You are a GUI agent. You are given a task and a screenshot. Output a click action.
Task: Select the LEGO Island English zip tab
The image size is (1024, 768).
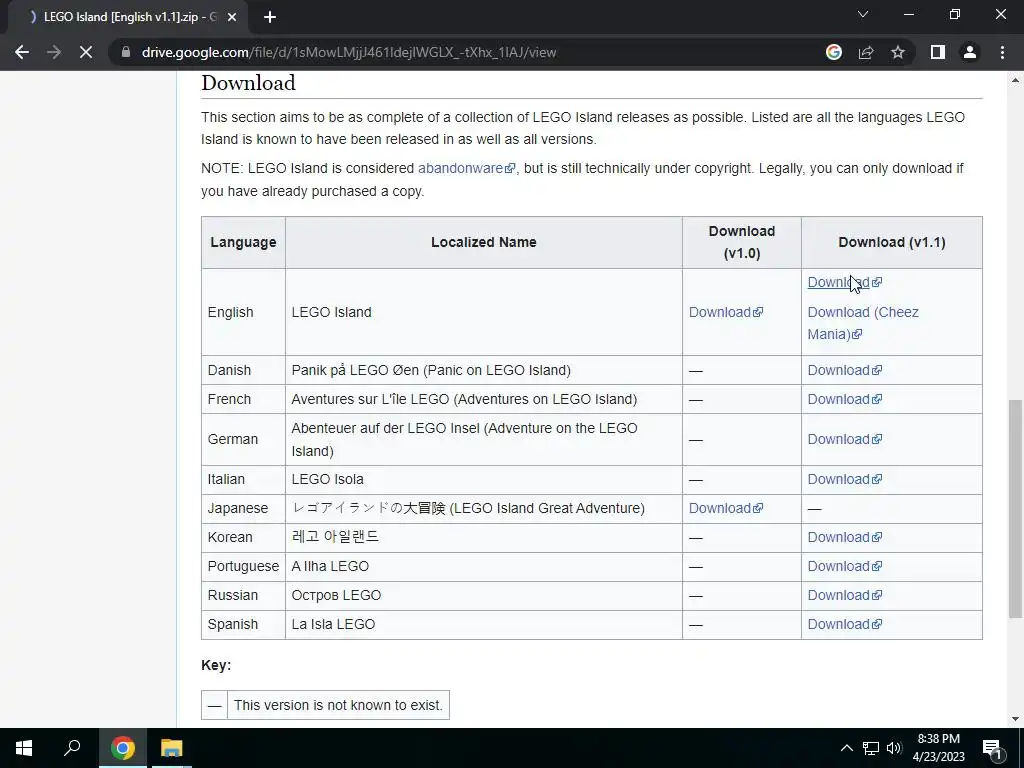pyautogui.click(x=127, y=17)
